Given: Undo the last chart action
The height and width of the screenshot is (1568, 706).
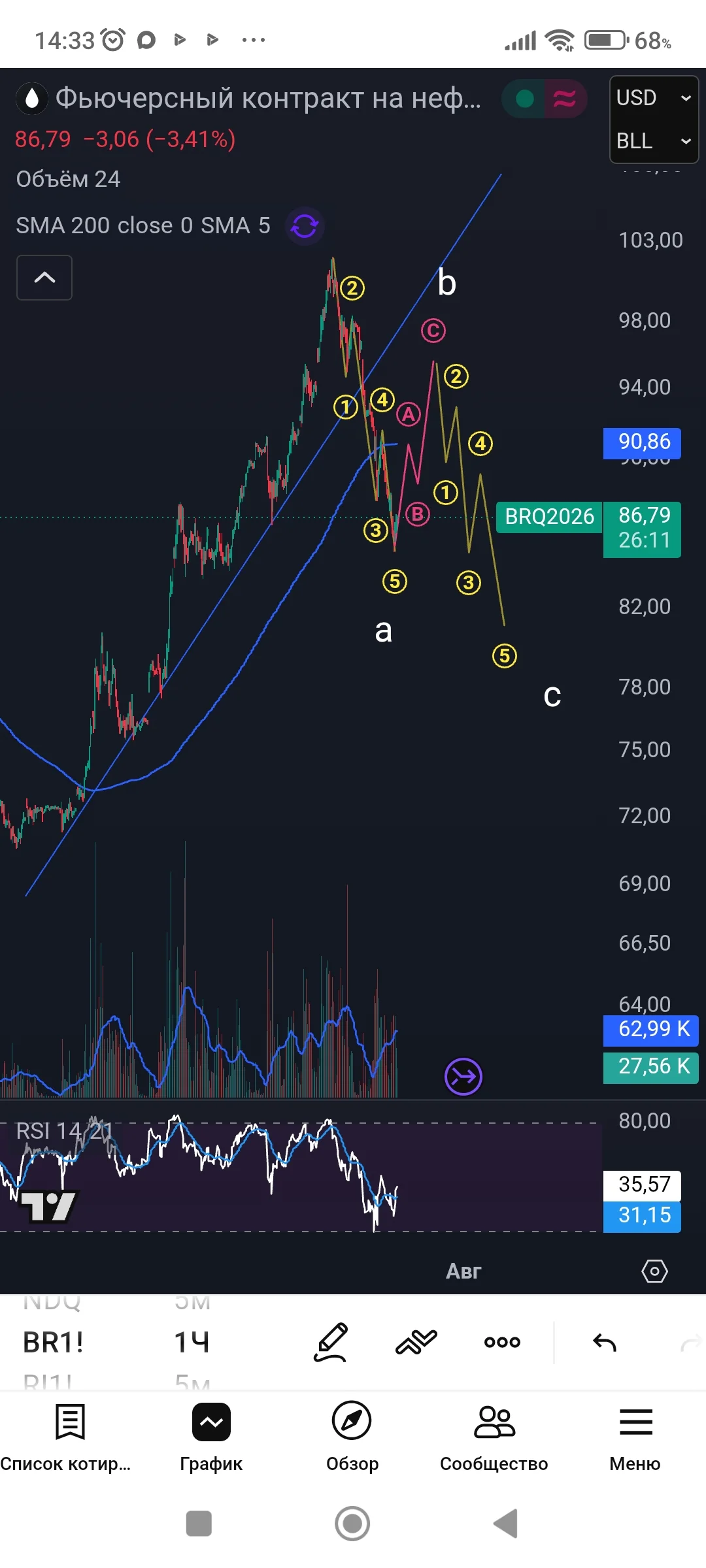Looking at the screenshot, I should (605, 1343).
